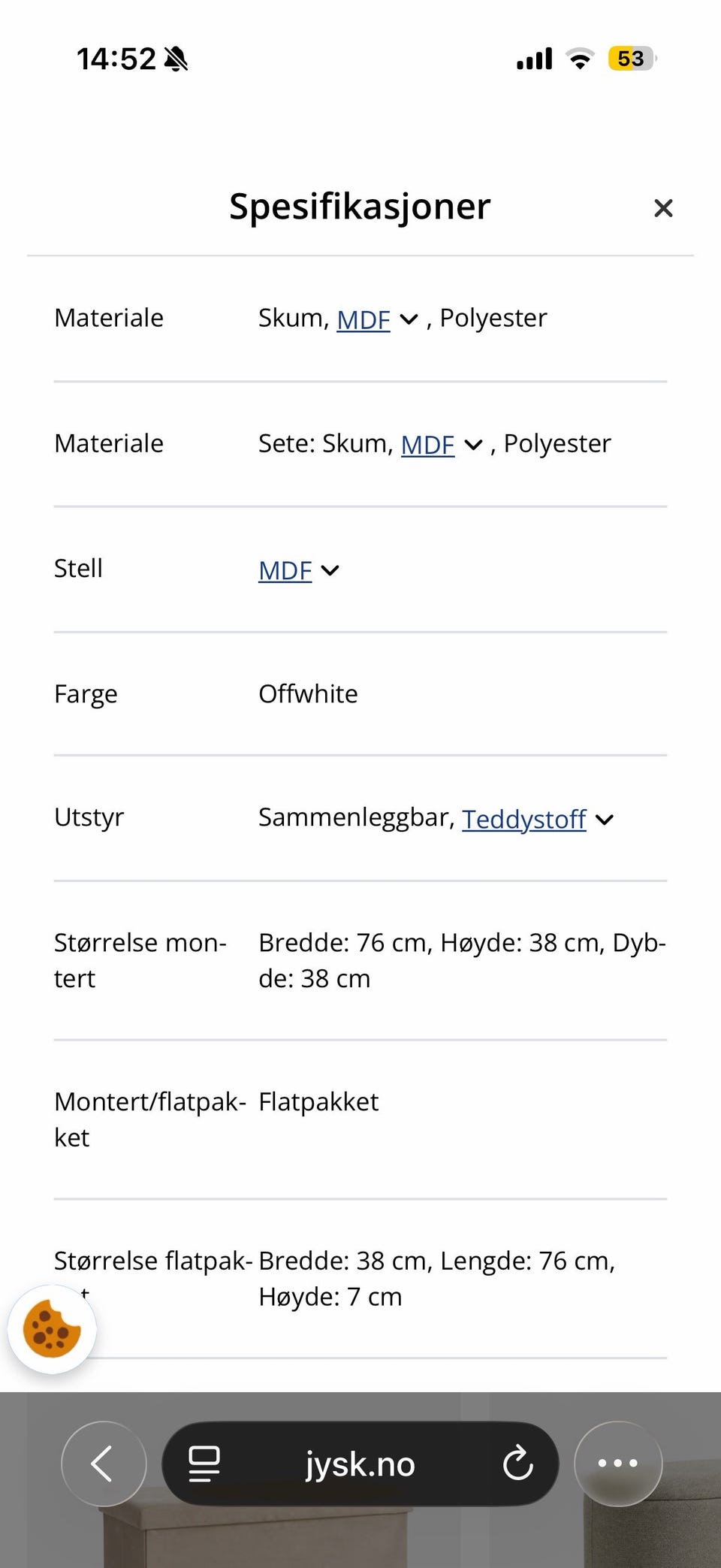Tap the browser back arrow
721x1568 pixels.
click(x=103, y=1464)
